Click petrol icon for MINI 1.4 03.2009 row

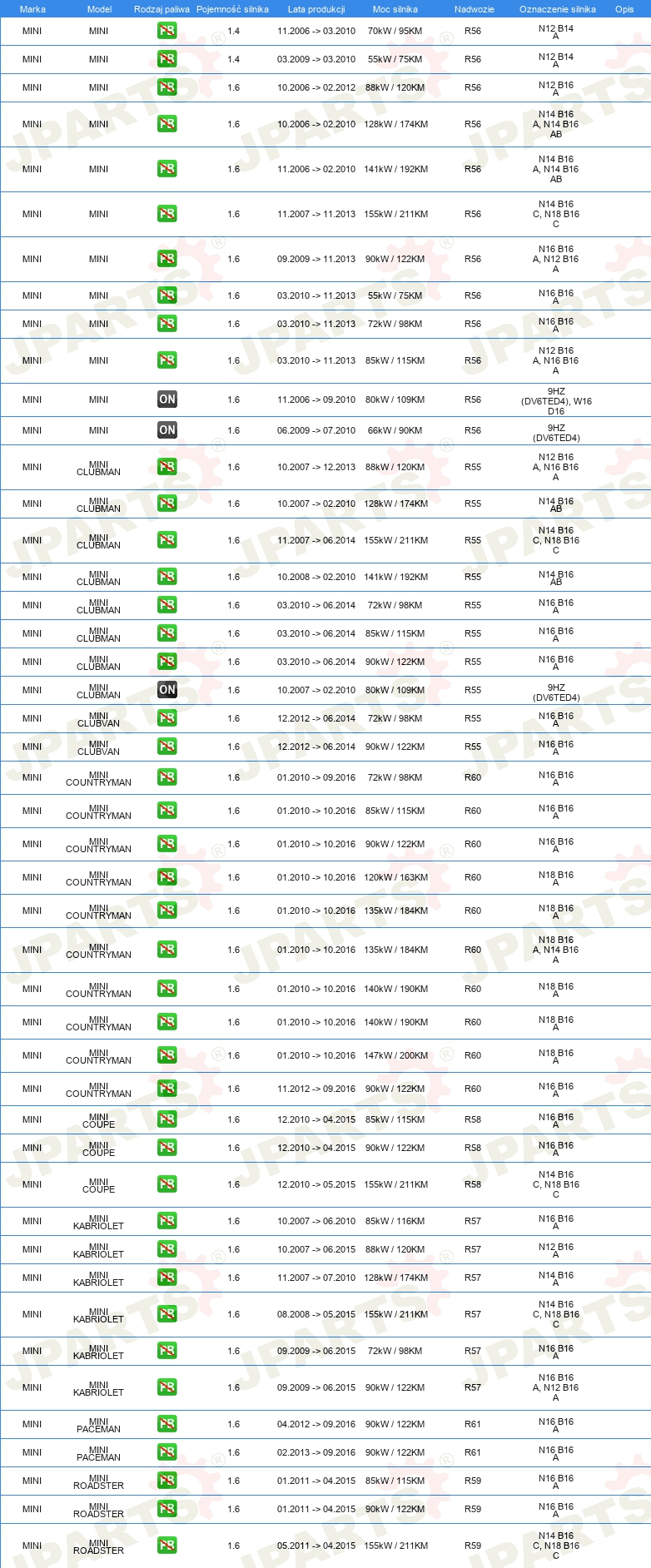point(167,59)
